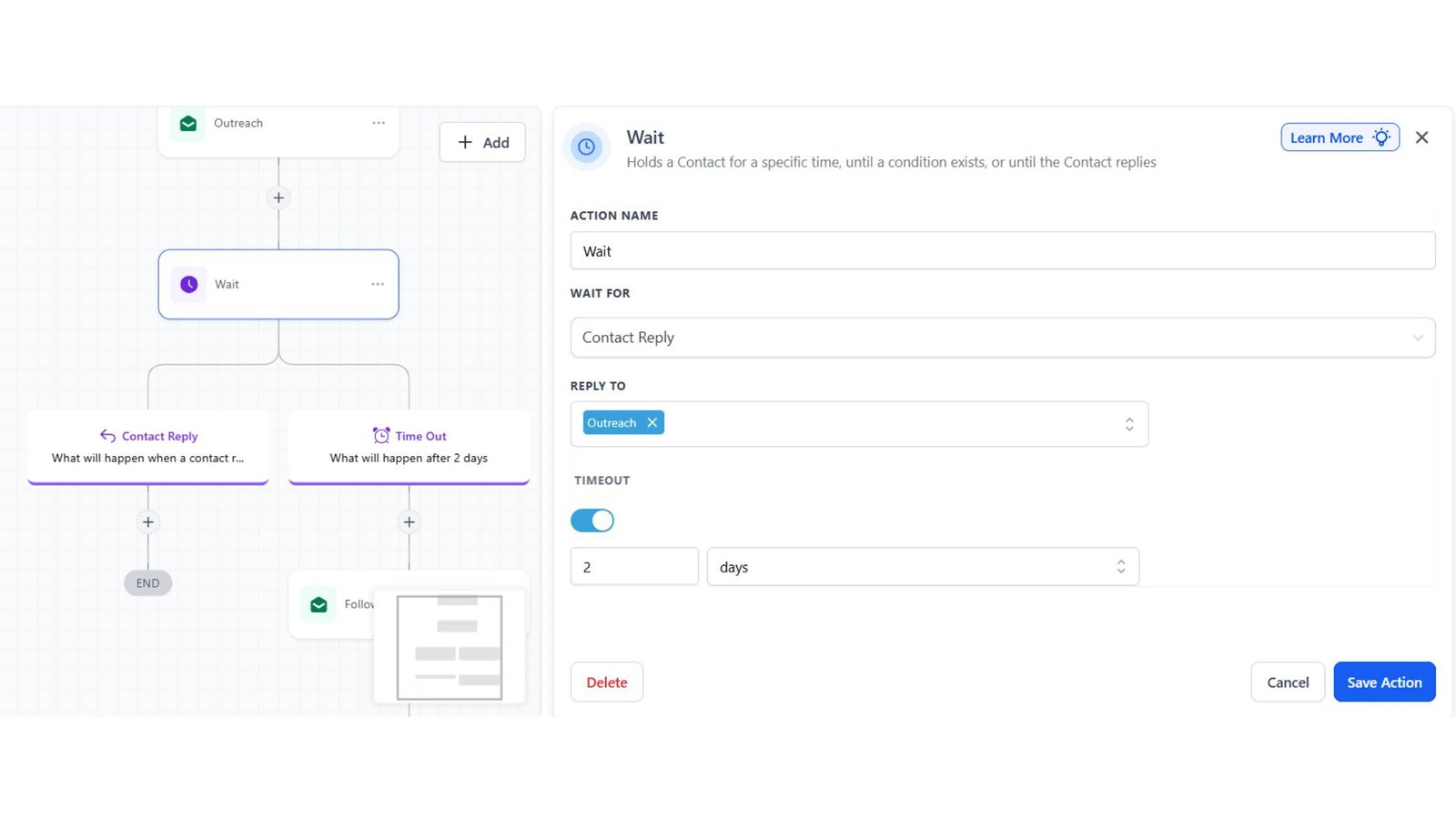Click the plus icon under the Contact Reply branch

[147, 521]
